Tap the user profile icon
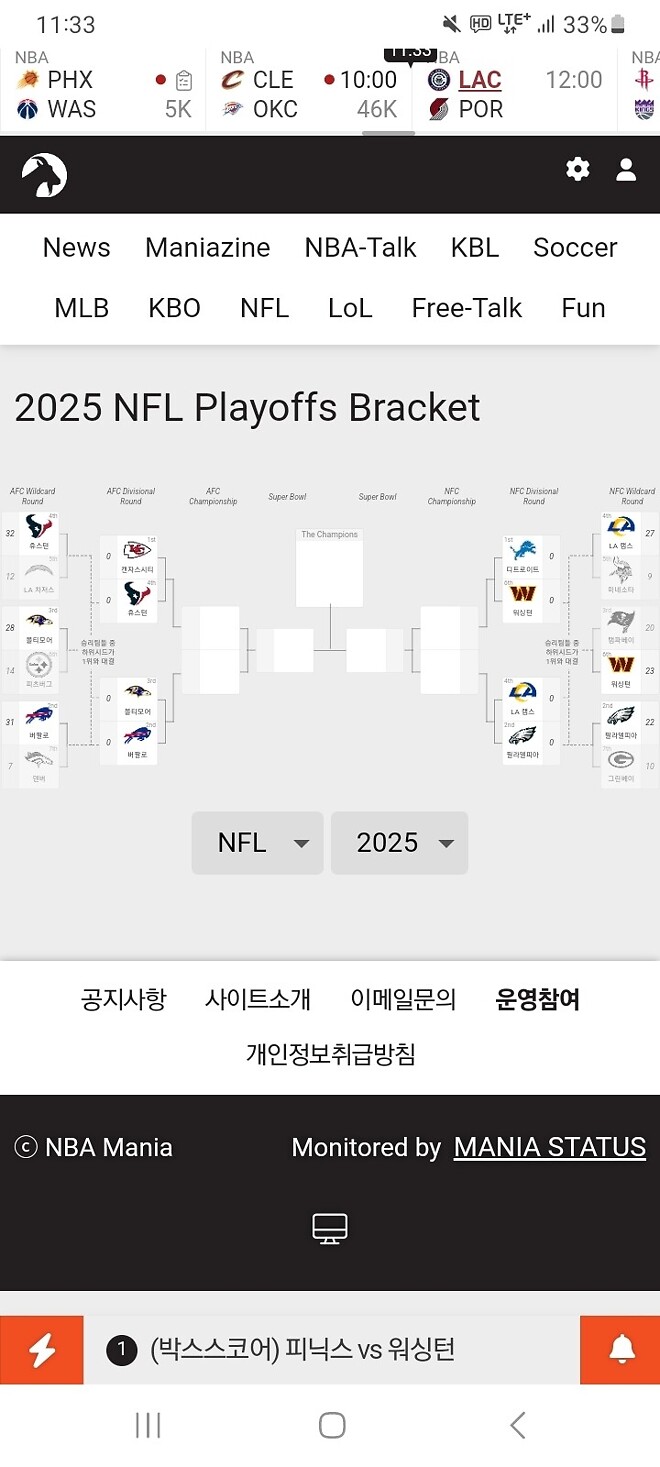The image size is (660, 1467). 625,170
